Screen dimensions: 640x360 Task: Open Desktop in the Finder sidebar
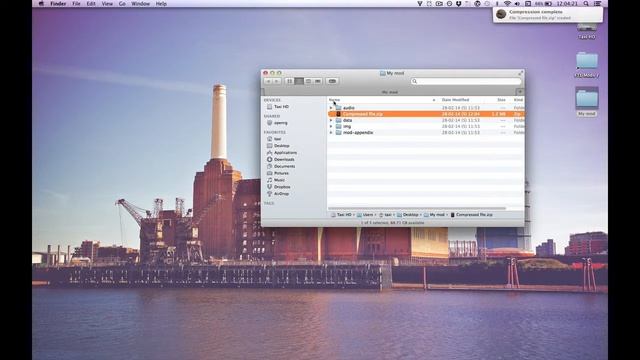[x=278, y=146]
